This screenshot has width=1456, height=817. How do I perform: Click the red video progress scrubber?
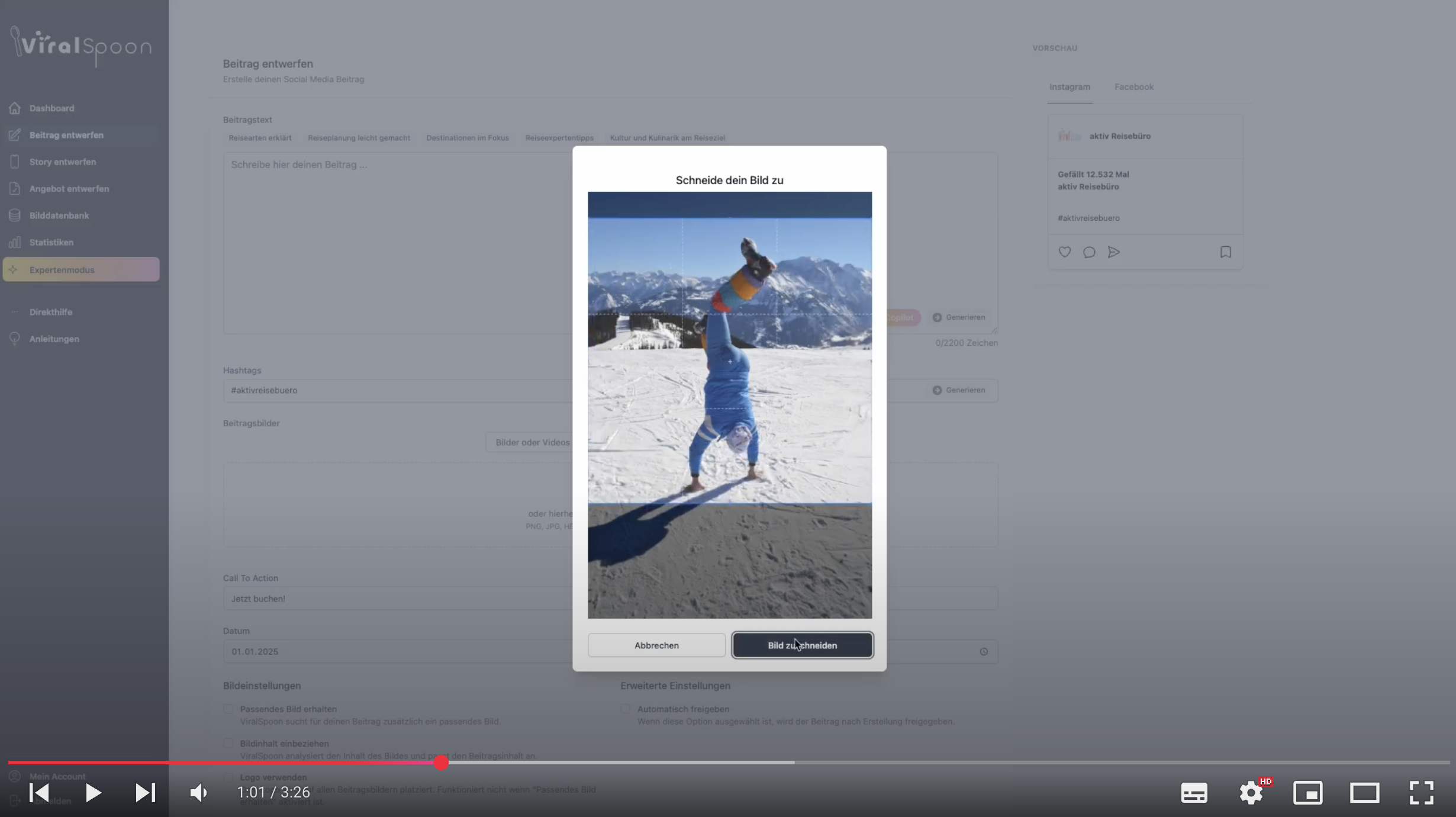click(x=441, y=763)
